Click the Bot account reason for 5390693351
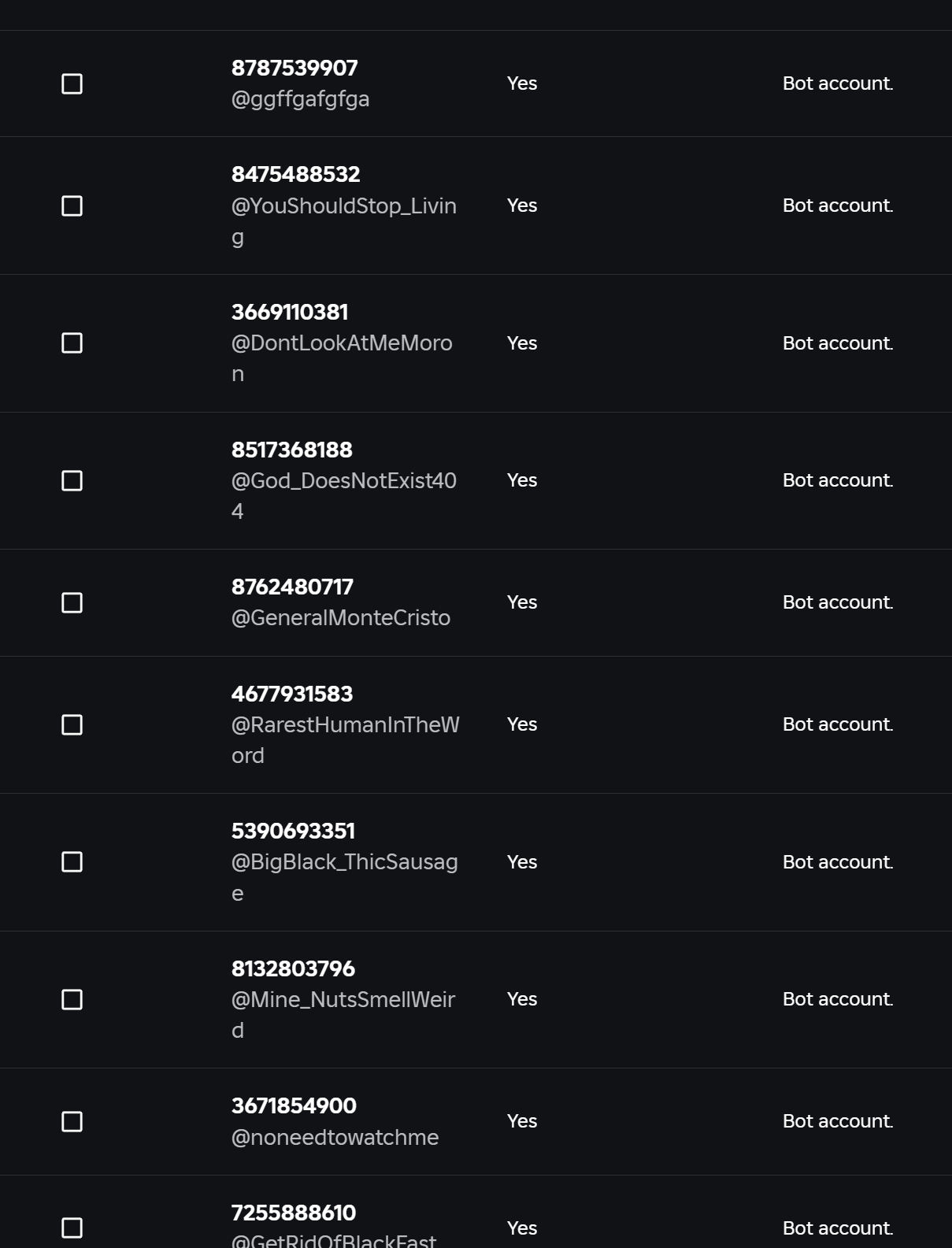The height and width of the screenshot is (1248, 952). click(x=837, y=862)
